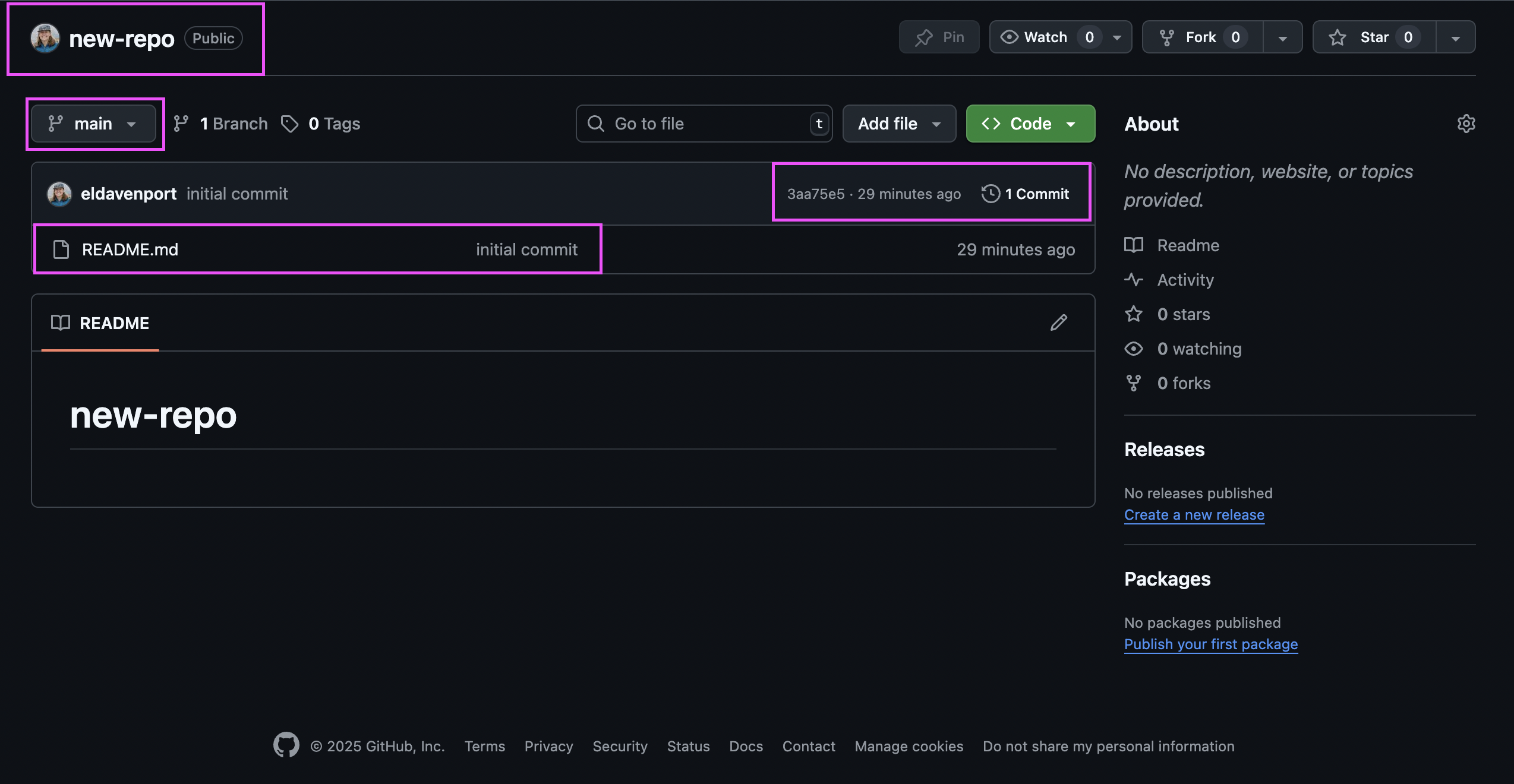Screen dimensions: 1514x784
Task: View the 0 forks link
Action: pos(1168,383)
